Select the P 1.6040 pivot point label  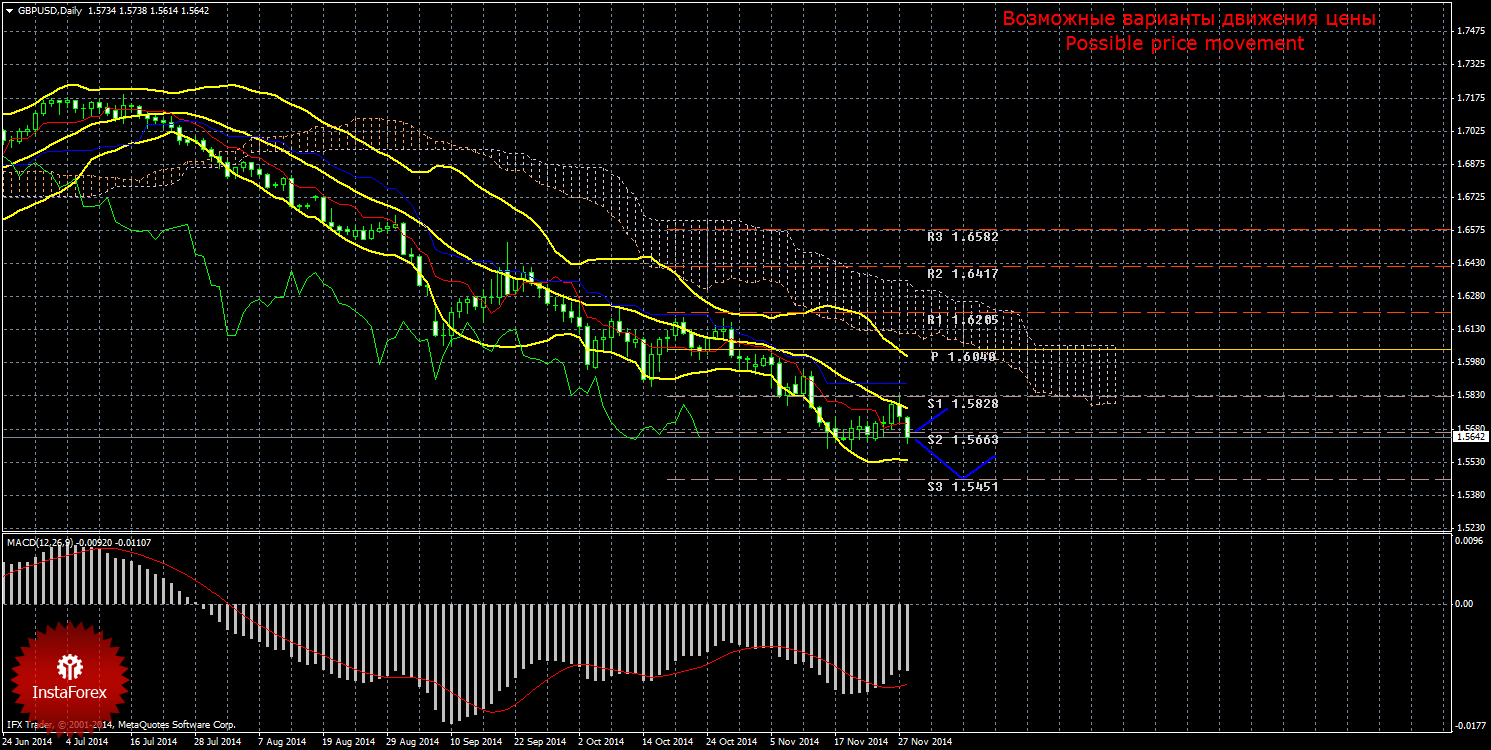pos(964,356)
